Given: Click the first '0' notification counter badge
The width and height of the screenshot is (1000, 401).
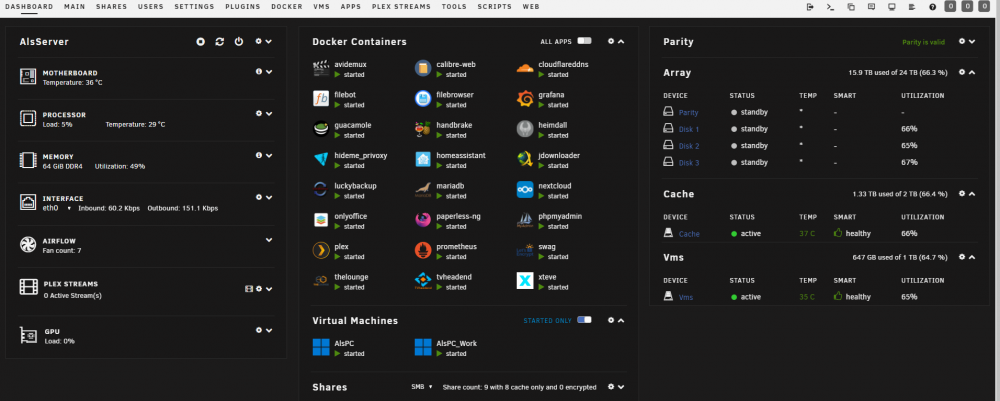Looking at the screenshot, I should point(950,7).
